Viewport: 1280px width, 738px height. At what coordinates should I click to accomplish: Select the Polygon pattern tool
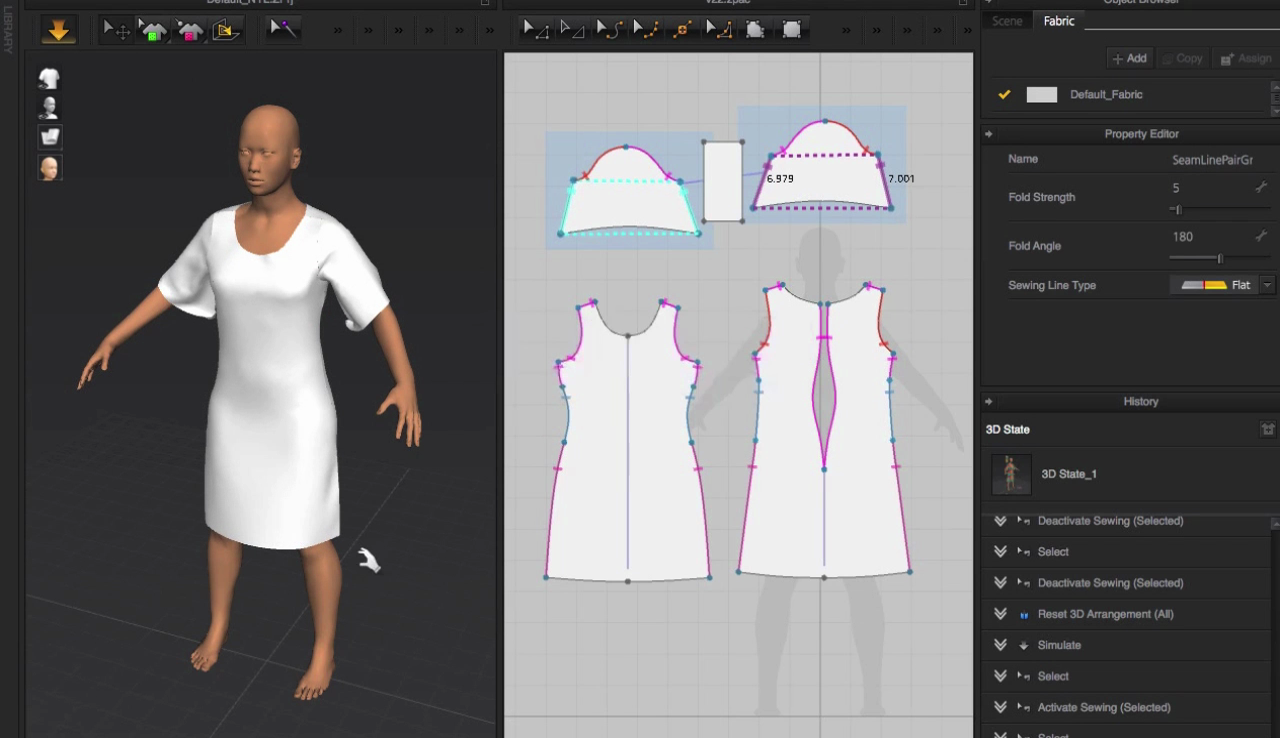tap(755, 30)
